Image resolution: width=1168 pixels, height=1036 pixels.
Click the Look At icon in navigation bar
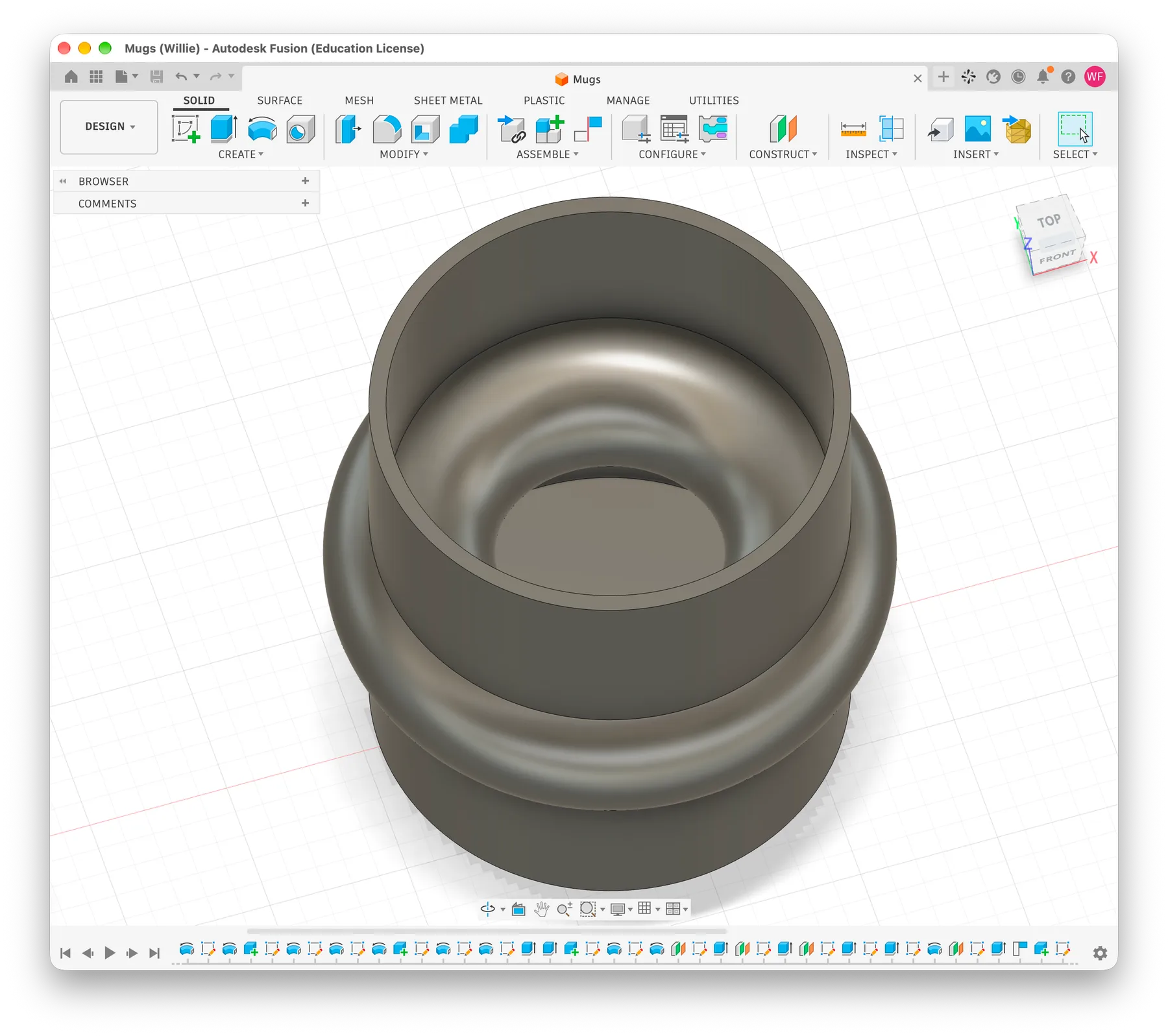click(x=518, y=909)
